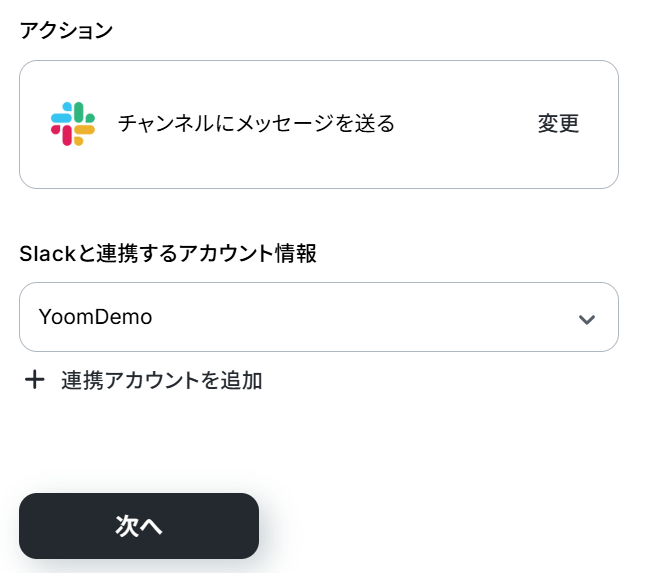Click the word 連携 in add-account link
This screenshot has height=573, width=666.
tap(80, 380)
